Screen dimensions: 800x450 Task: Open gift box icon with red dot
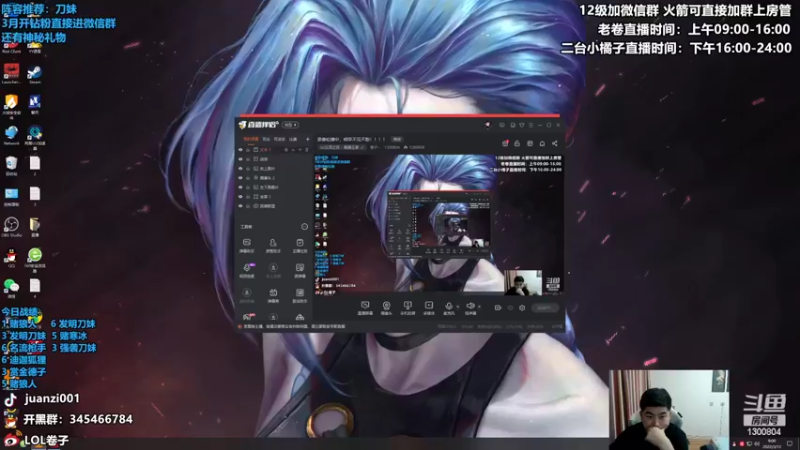click(505, 143)
